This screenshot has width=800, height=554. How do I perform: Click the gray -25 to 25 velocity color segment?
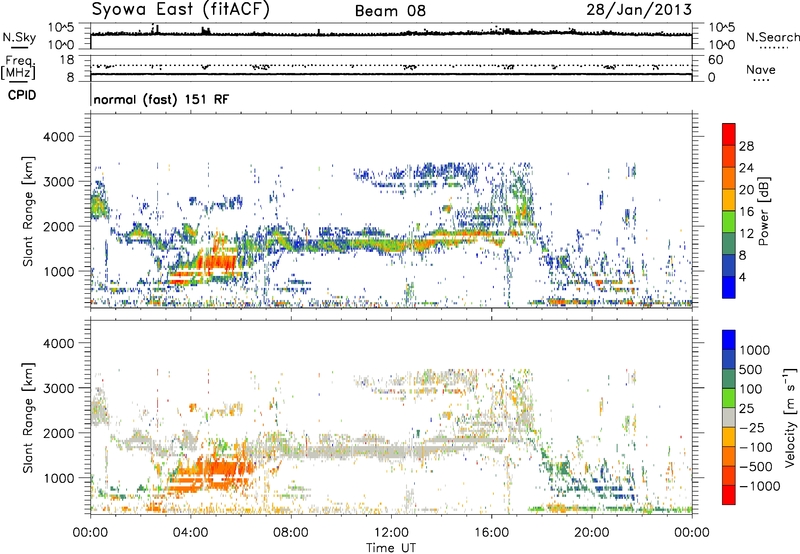point(729,417)
